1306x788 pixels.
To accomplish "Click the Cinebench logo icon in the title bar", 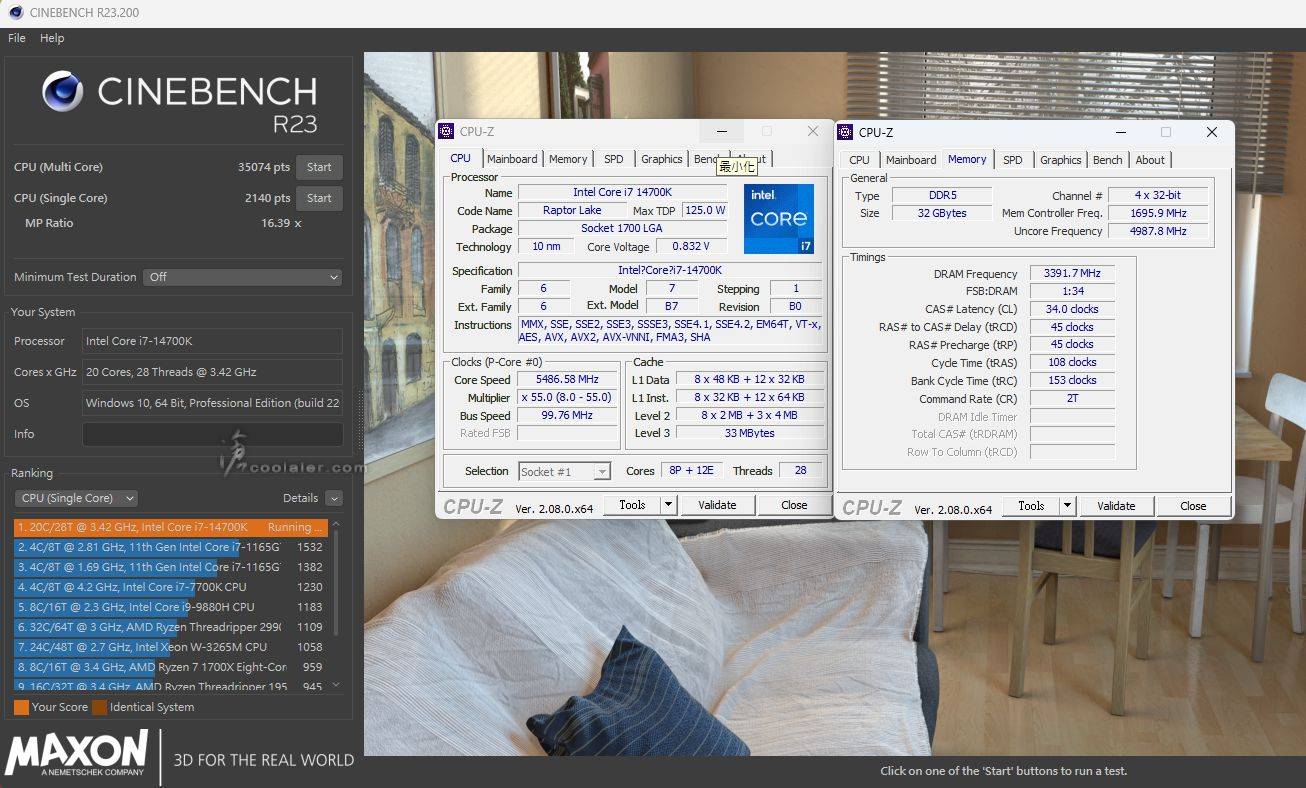I will coord(15,13).
